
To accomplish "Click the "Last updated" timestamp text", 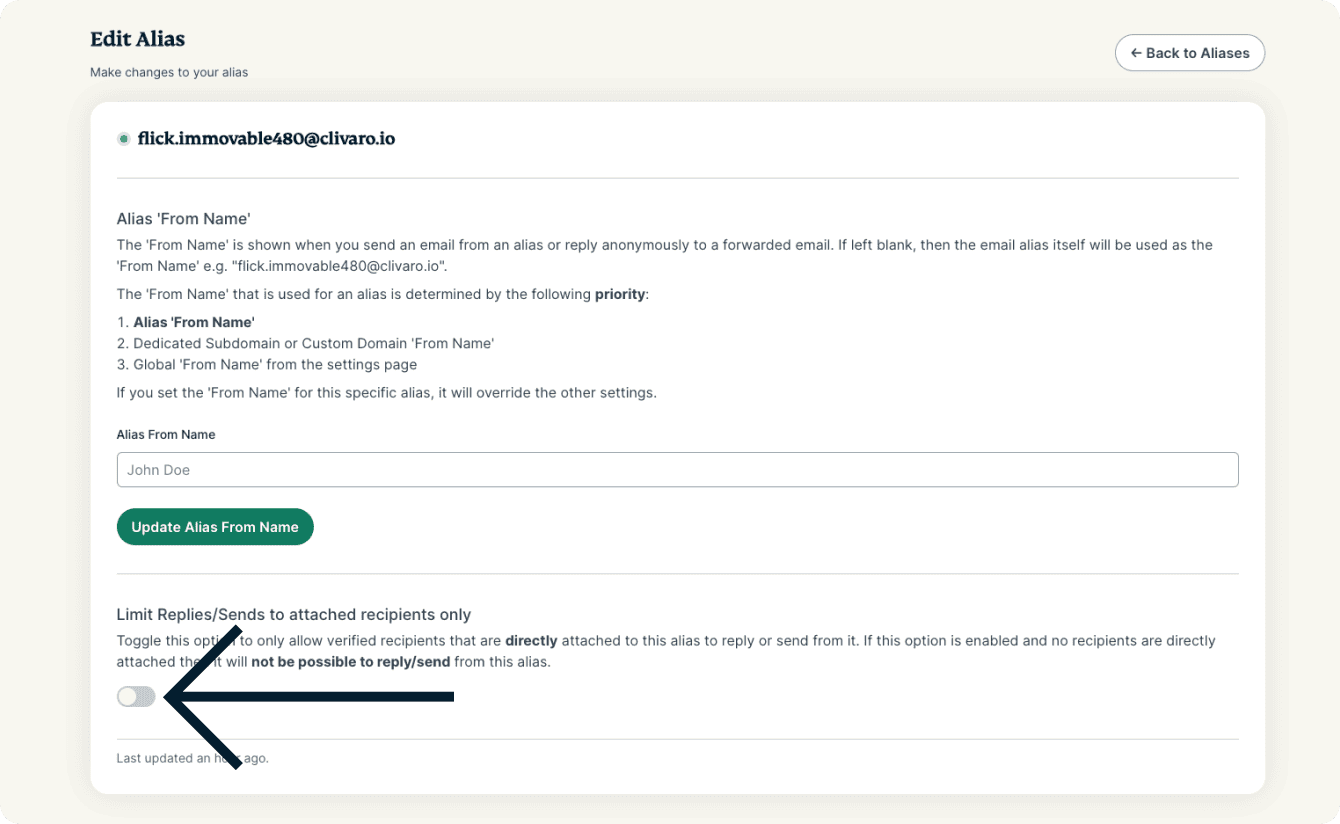I will [x=192, y=758].
